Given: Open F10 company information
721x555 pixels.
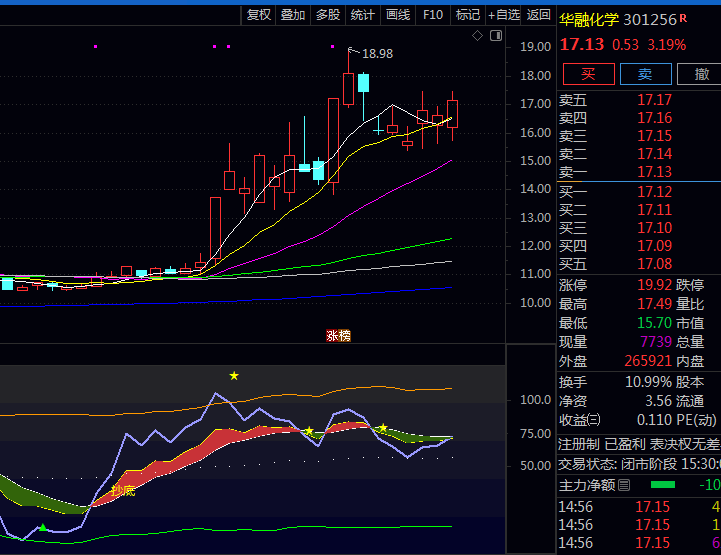Looking at the screenshot, I should click(x=433, y=15).
